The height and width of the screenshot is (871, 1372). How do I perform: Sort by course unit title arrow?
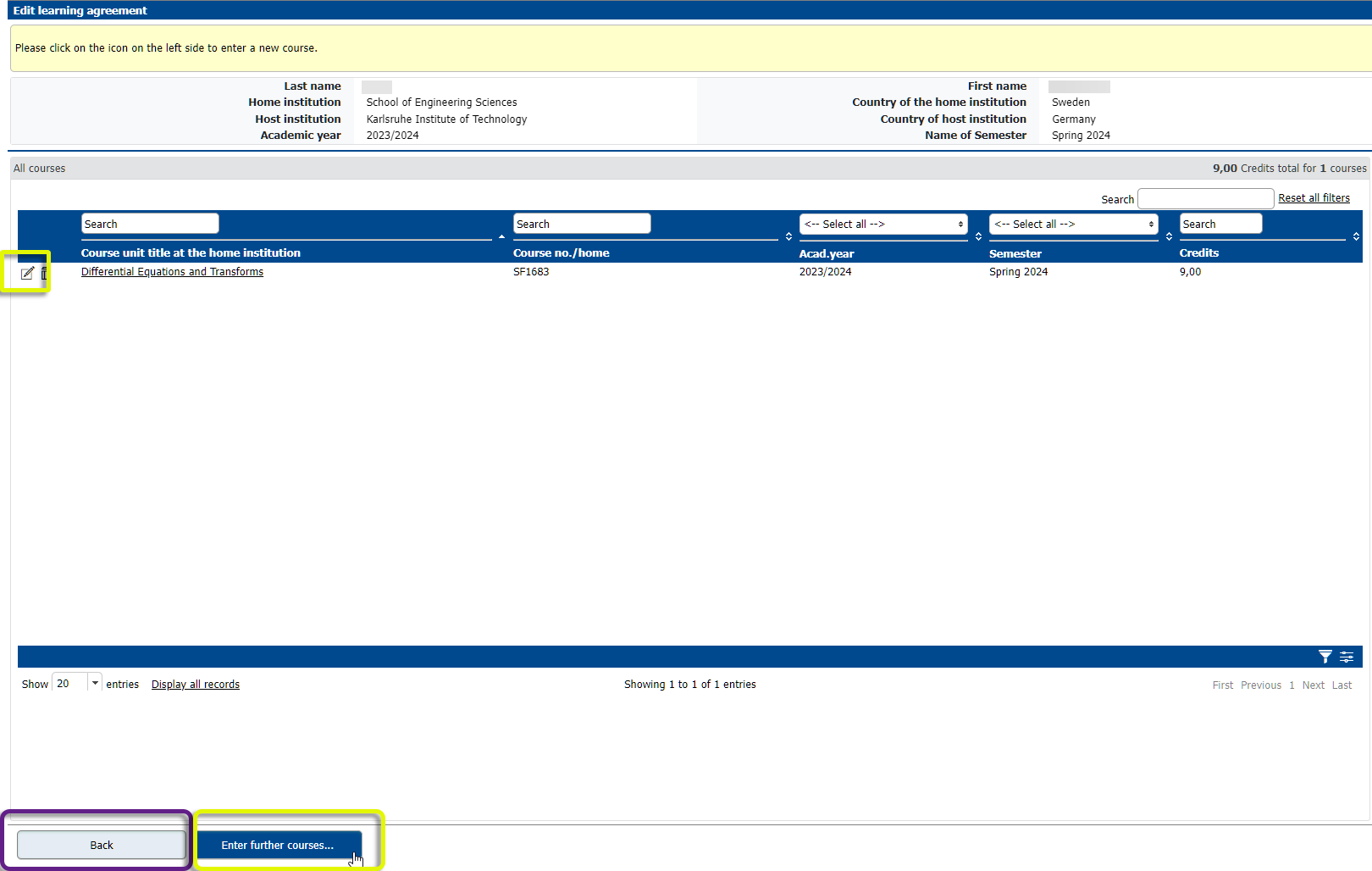pos(501,236)
